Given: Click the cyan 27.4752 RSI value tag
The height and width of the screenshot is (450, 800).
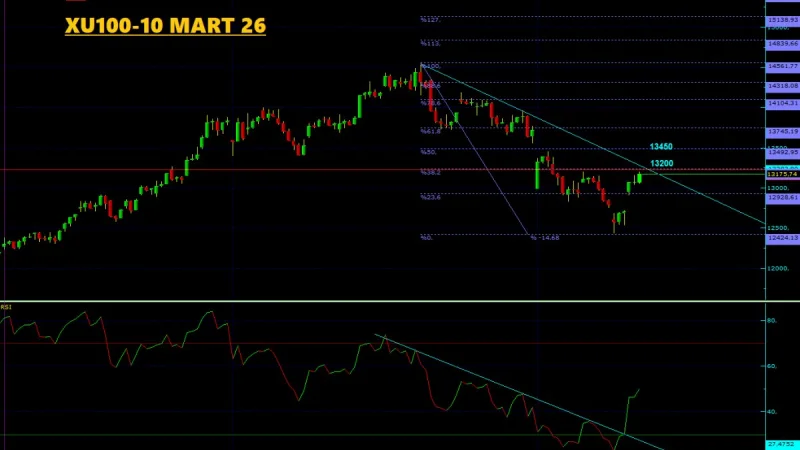Looking at the screenshot, I should (783, 445).
